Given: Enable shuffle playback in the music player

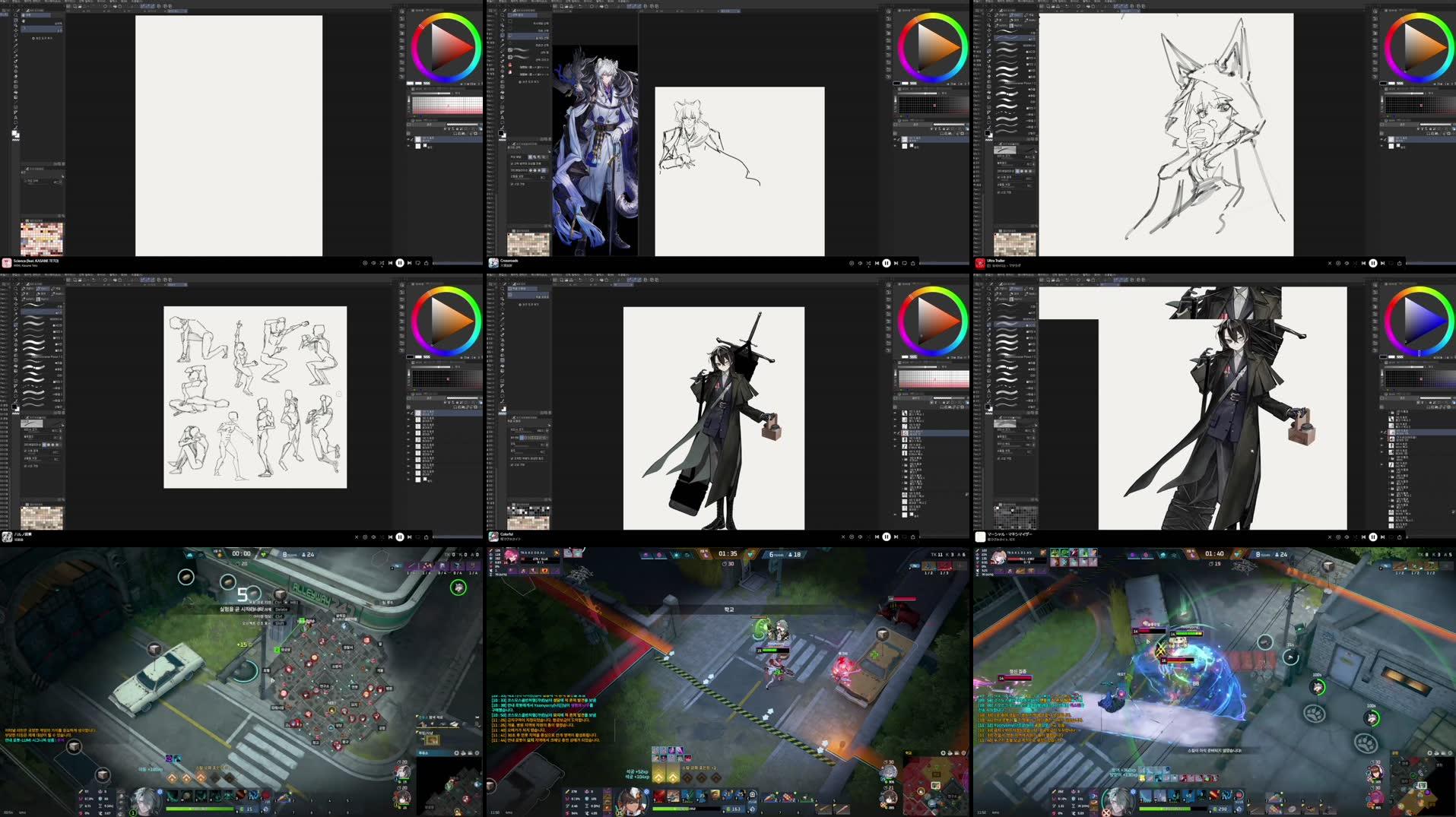Looking at the screenshot, I should point(381,263).
